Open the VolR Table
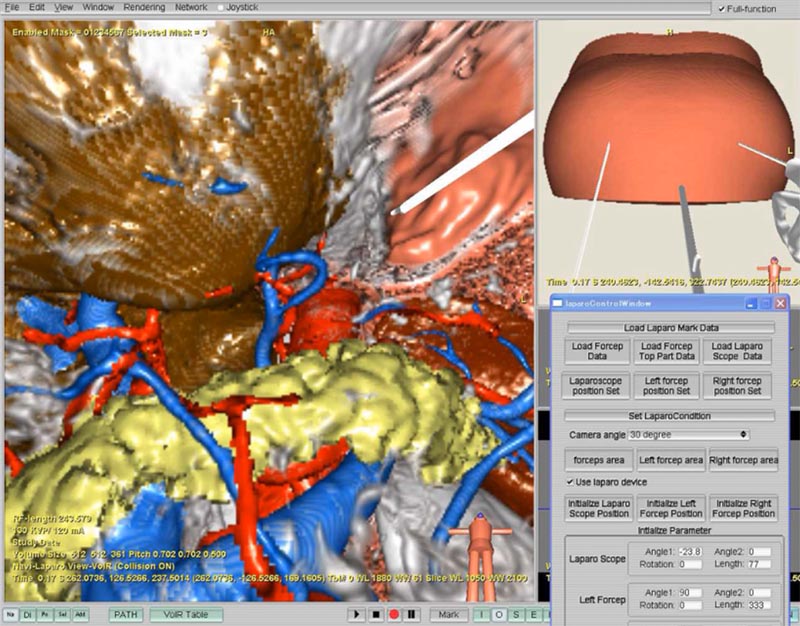Viewport: 800px width, 626px height. point(186,615)
